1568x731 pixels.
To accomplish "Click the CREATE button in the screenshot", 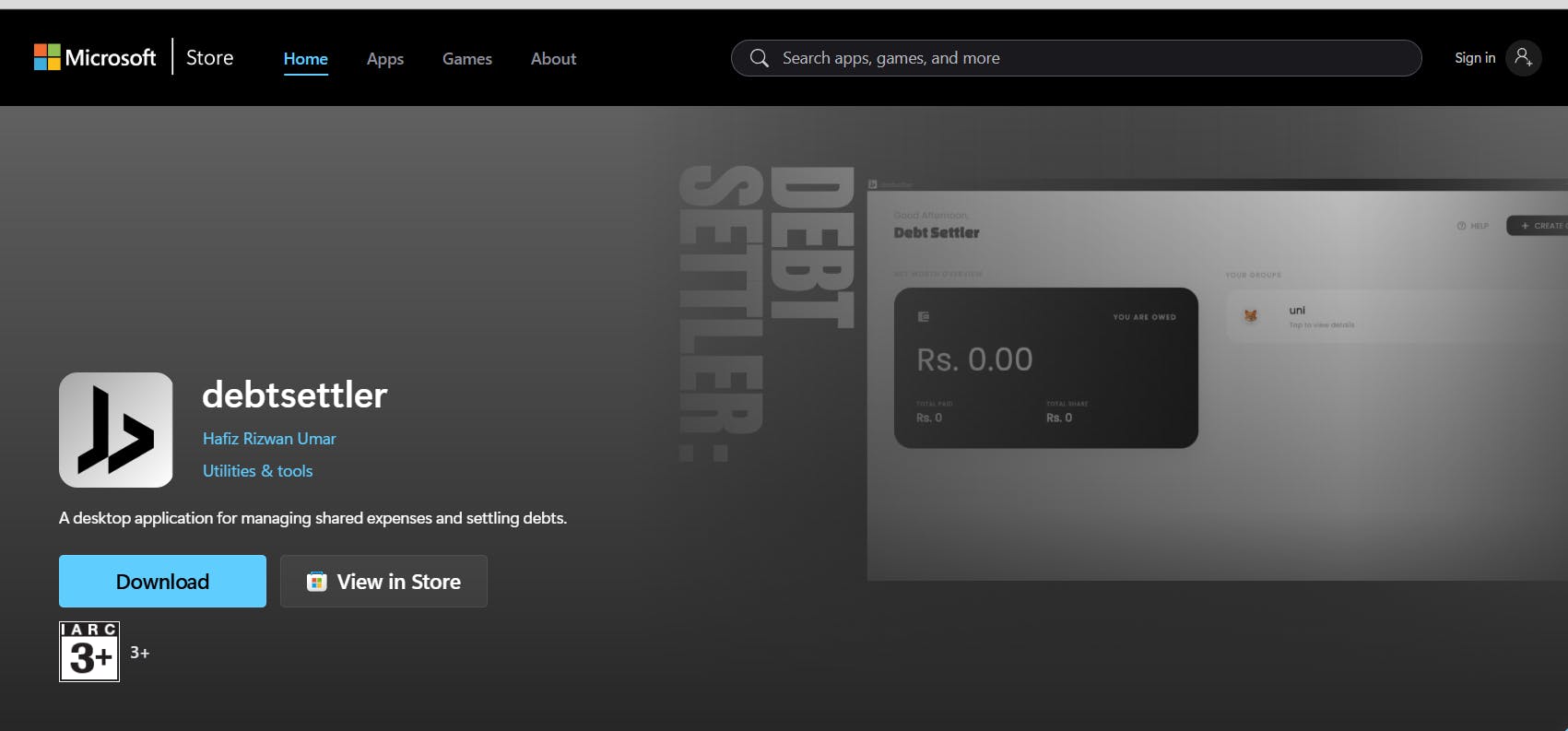I will tap(1538, 226).
